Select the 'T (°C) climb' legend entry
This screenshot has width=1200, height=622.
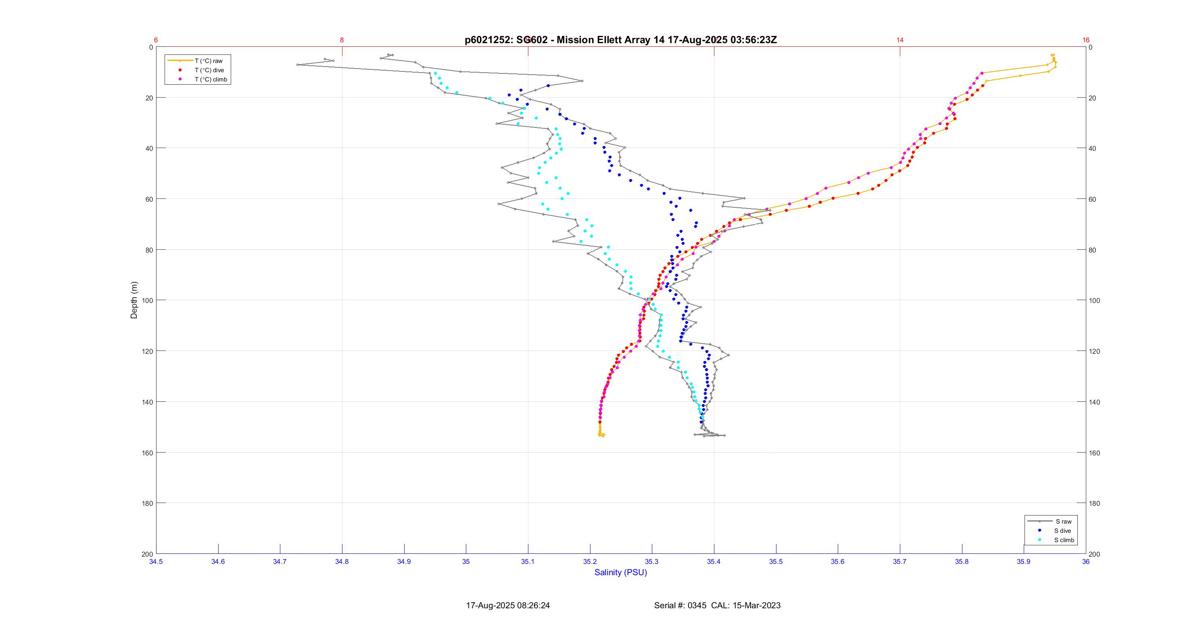tap(199, 79)
